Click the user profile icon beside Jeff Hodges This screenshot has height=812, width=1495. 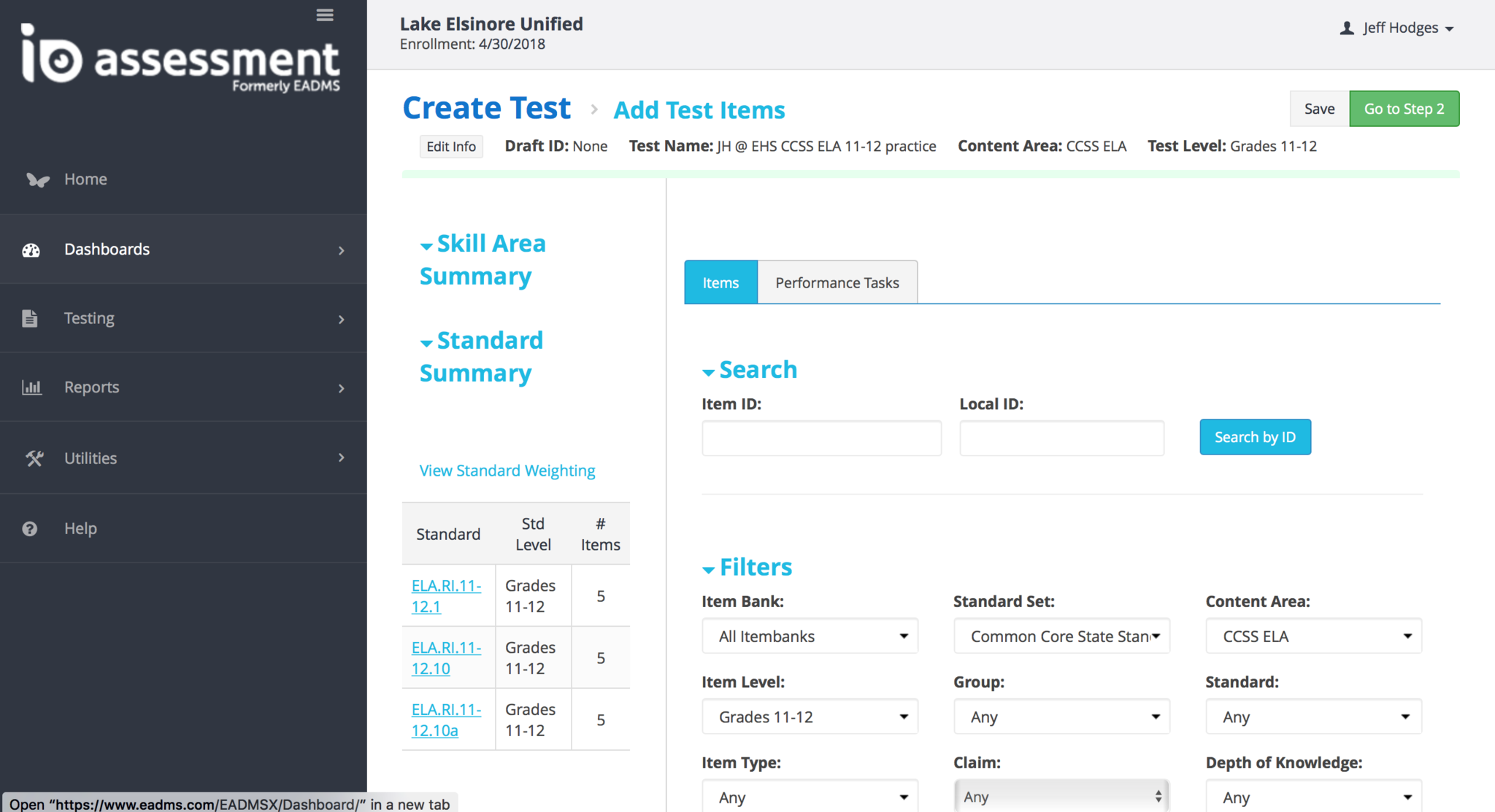(1347, 28)
